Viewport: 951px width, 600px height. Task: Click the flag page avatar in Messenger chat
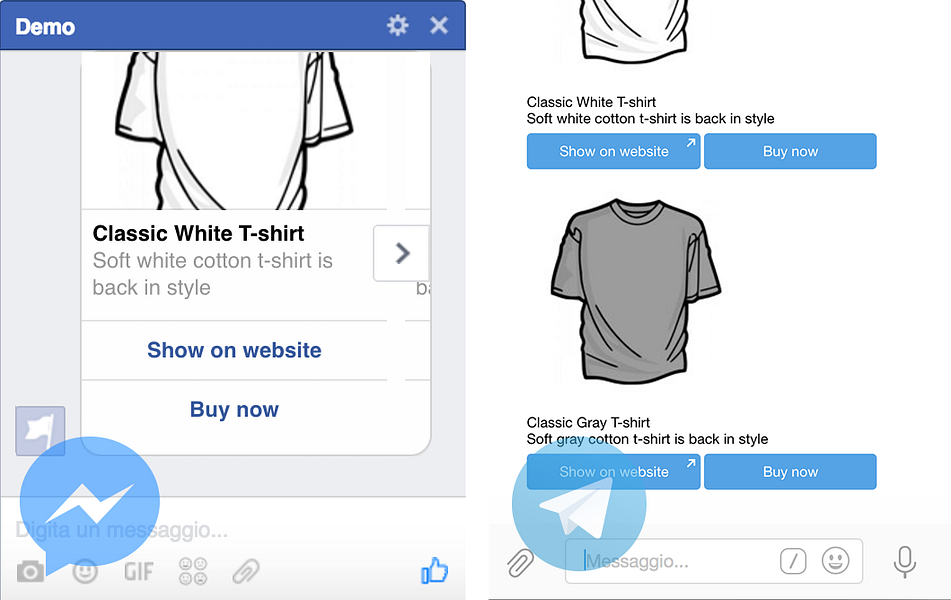point(40,431)
